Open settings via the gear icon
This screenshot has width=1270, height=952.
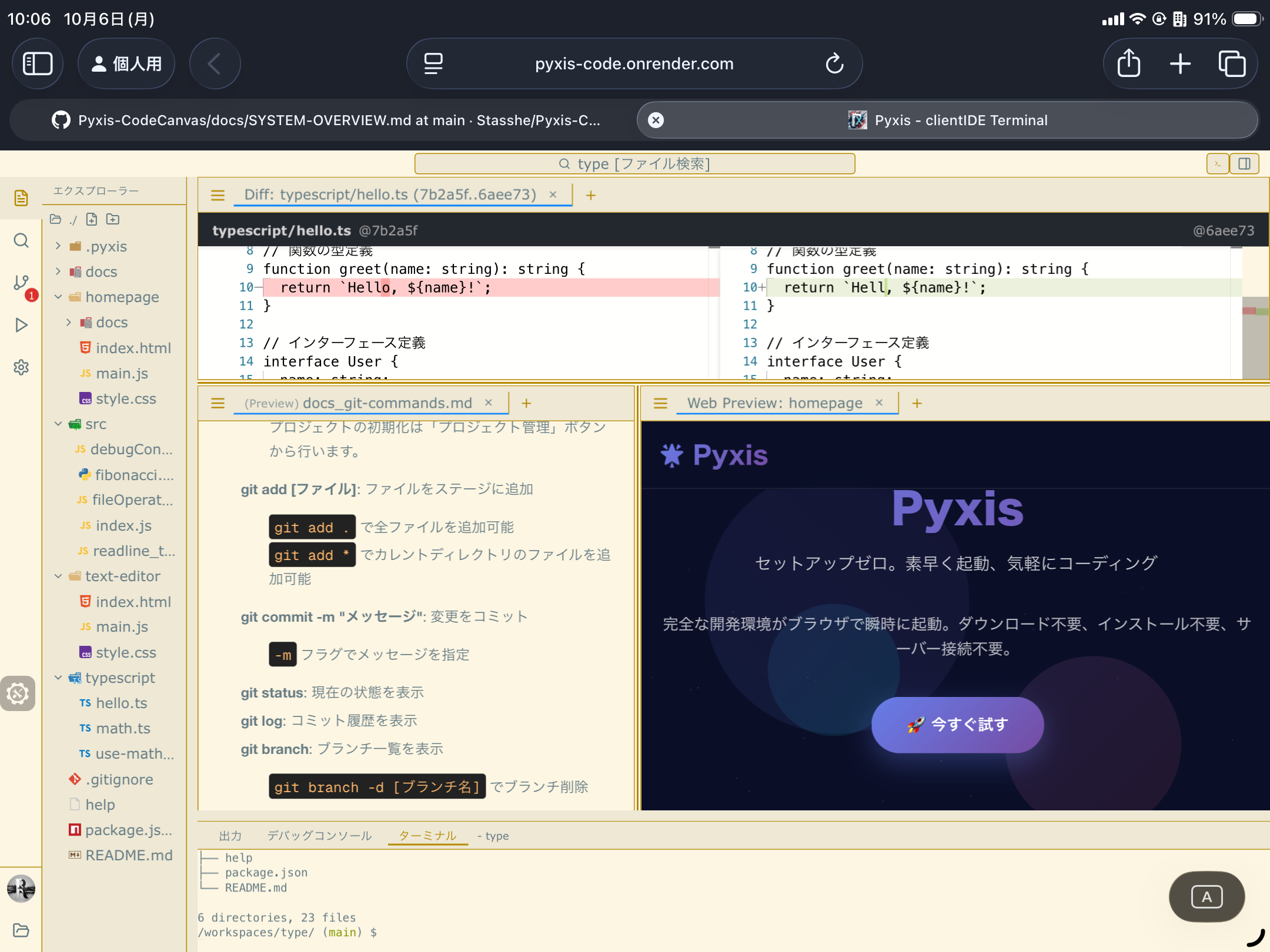pos(21,367)
